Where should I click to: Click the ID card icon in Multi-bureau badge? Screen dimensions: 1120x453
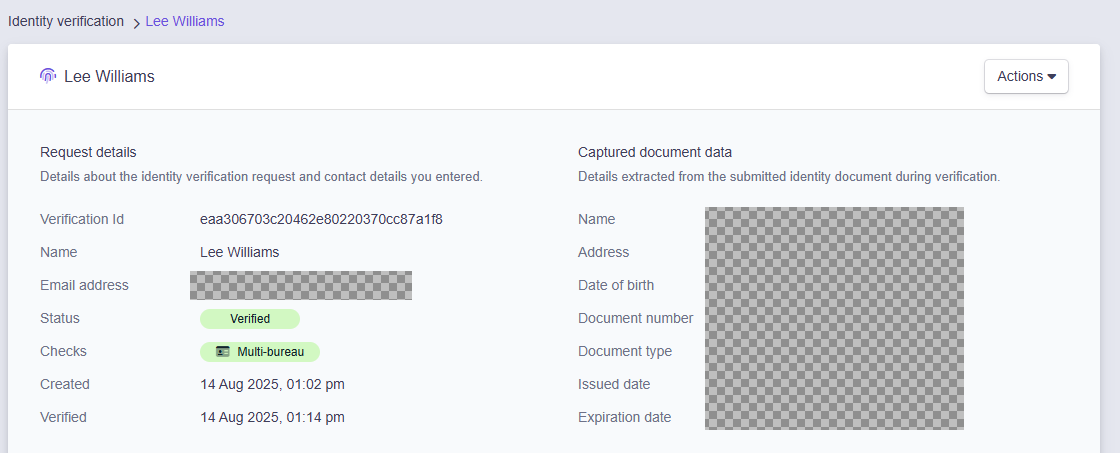[223, 352]
